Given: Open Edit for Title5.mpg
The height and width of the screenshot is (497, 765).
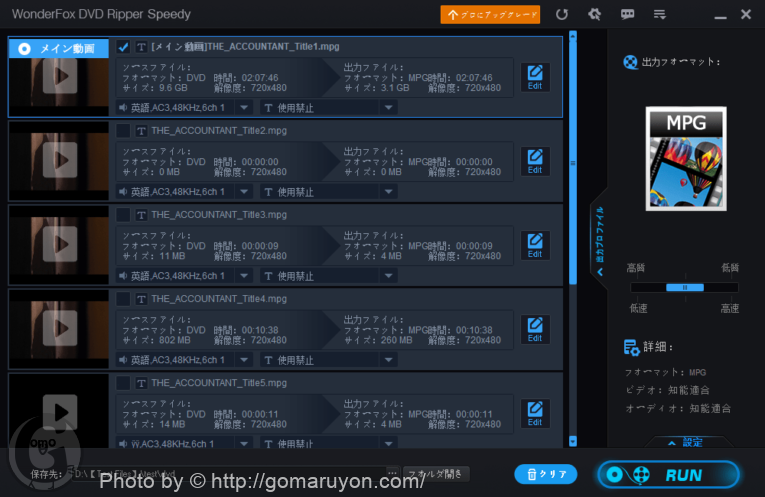Looking at the screenshot, I should (535, 414).
